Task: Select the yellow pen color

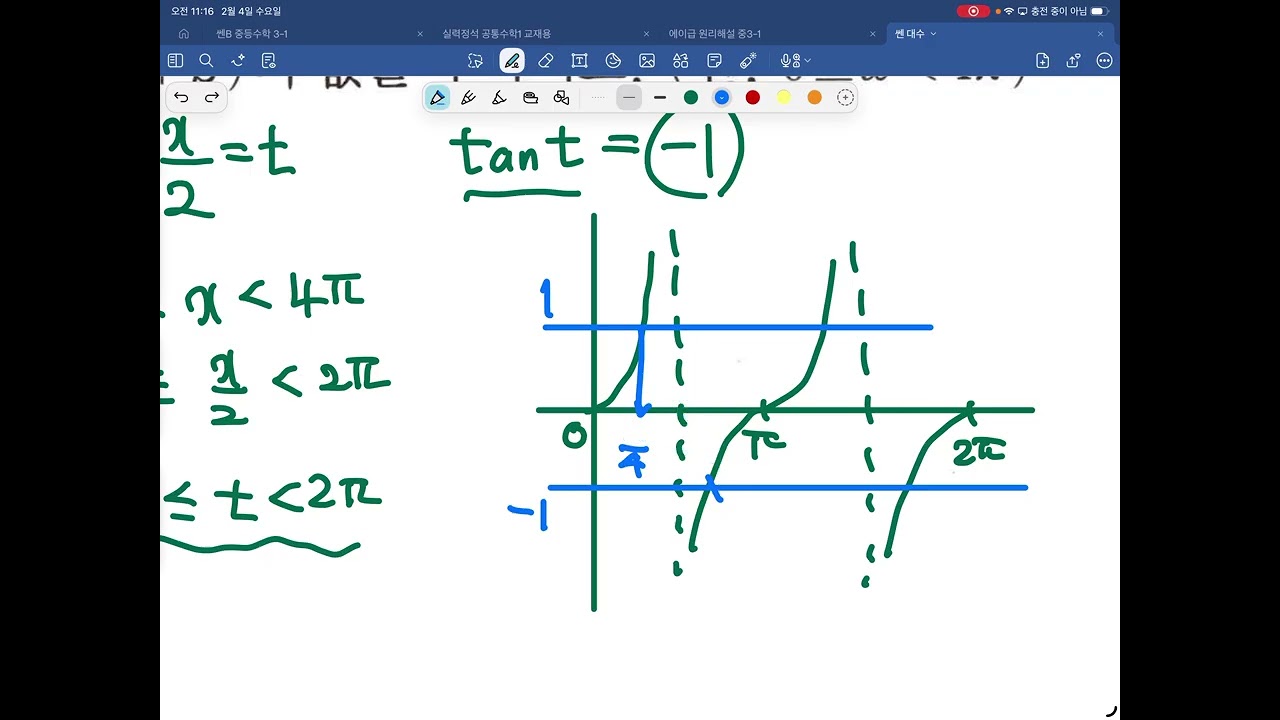Action: [x=784, y=97]
